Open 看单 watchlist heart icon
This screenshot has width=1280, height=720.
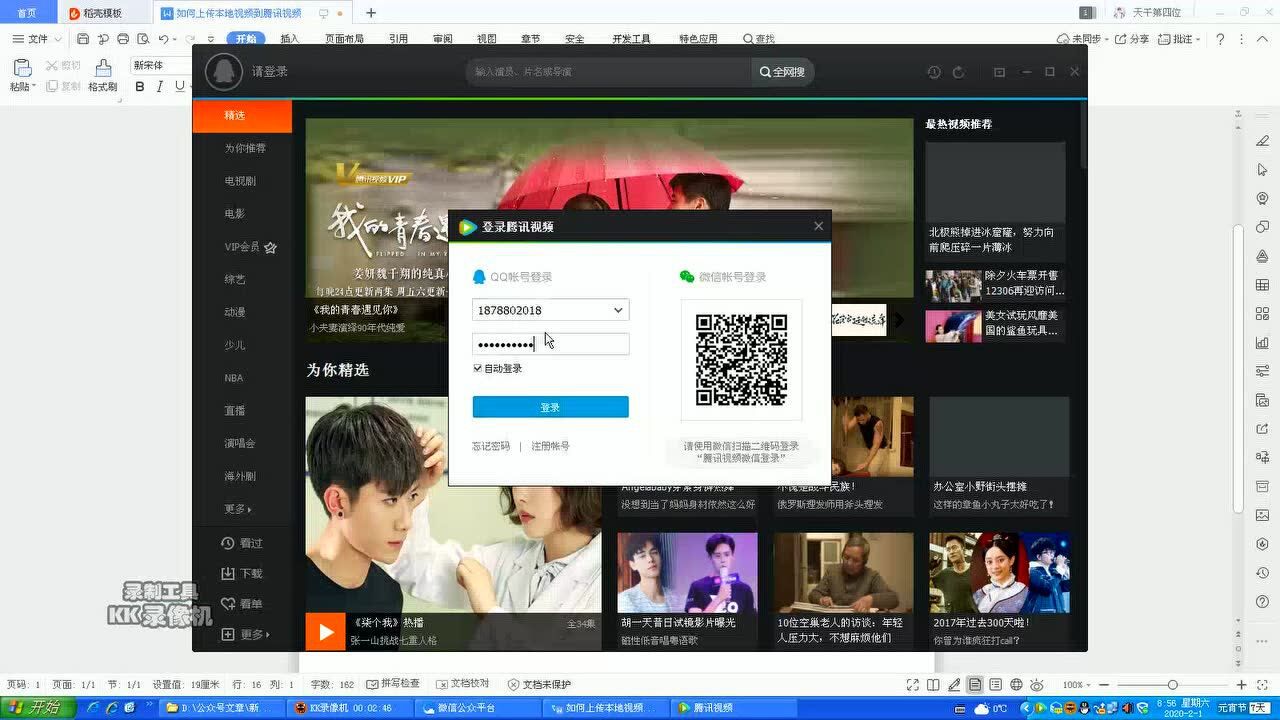tap(242, 604)
